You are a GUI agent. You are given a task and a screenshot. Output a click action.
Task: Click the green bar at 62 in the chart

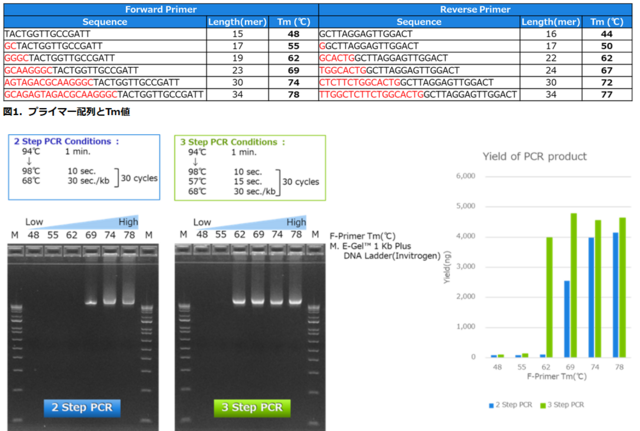pyautogui.click(x=549, y=297)
